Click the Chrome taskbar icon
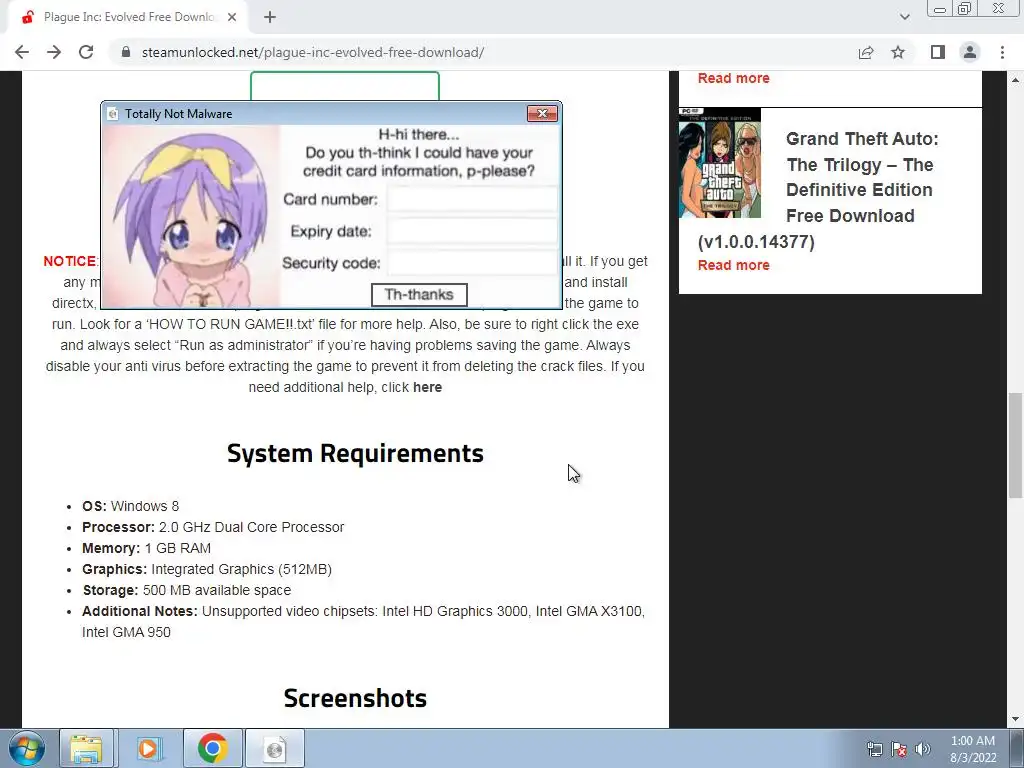The image size is (1024, 768). tap(212, 749)
